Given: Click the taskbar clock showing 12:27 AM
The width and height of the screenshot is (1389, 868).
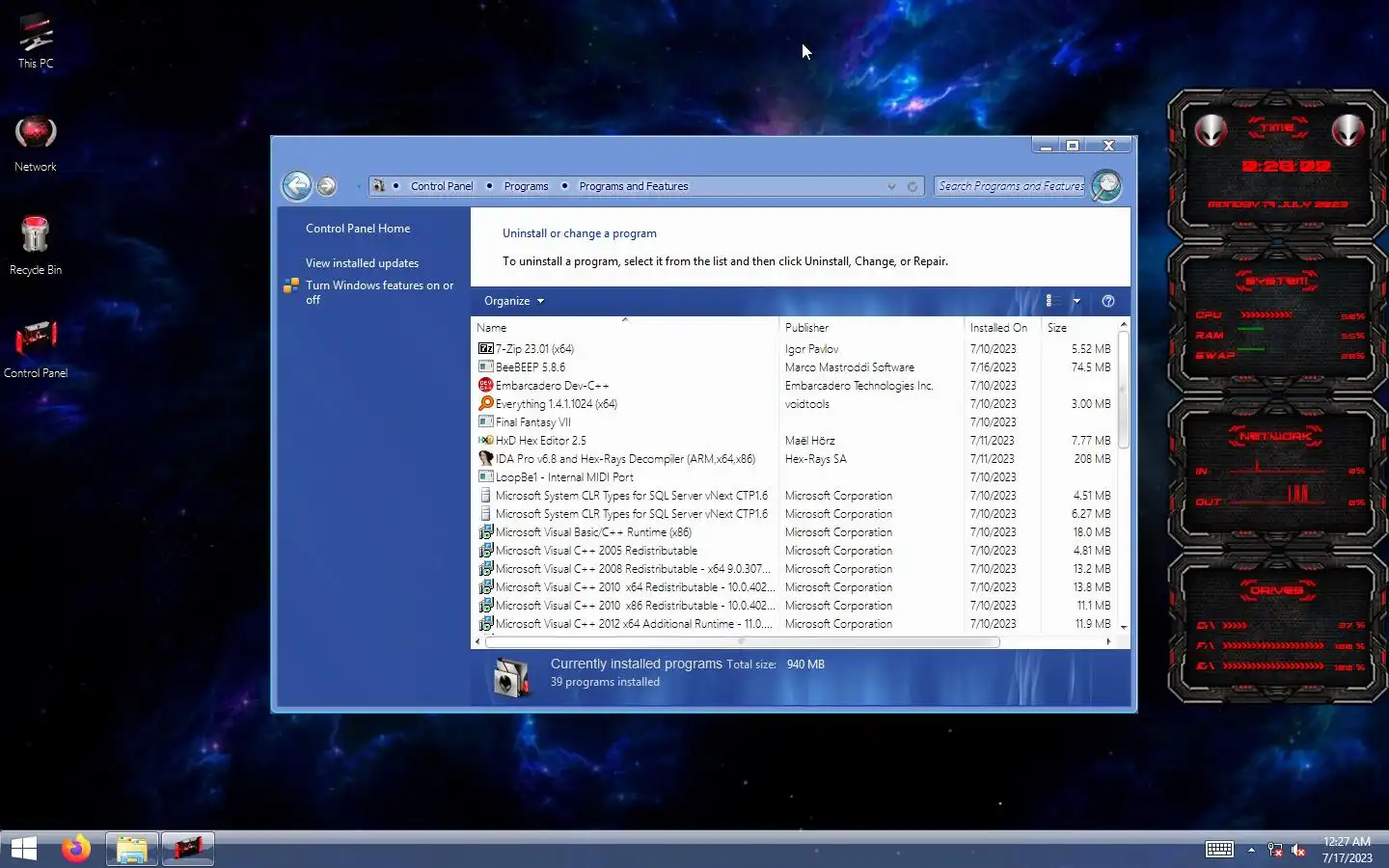Looking at the screenshot, I should (x=1347, y=850).
